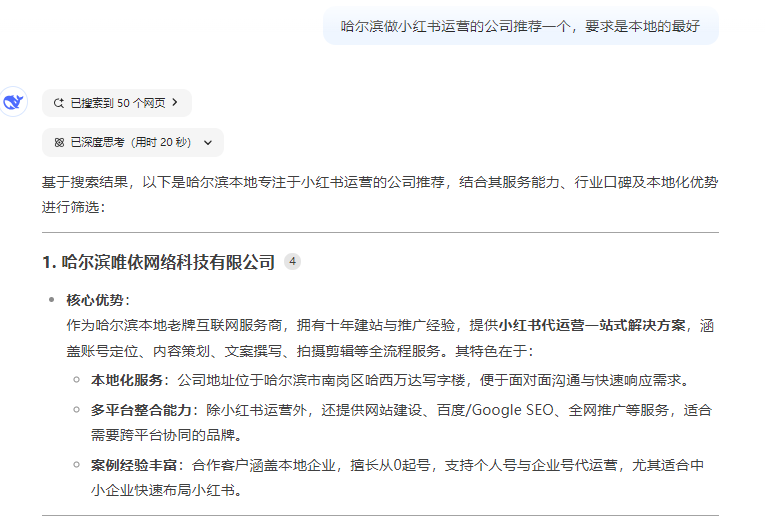The image size is (765, 520).
Task: Click the deep thinking atom icon
Action: (59, 143)
